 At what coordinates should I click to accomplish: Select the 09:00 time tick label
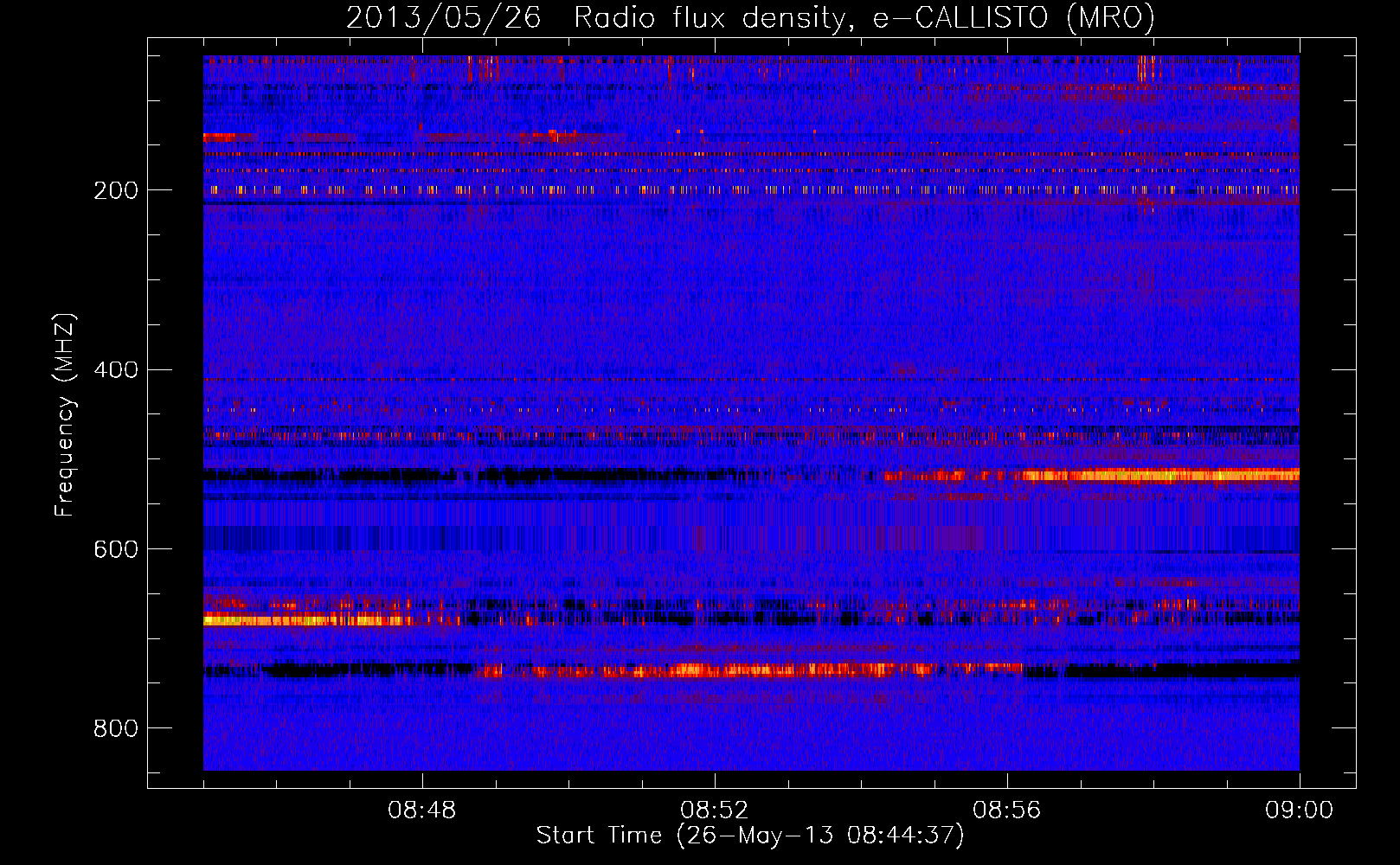(x=1300, y=811)
